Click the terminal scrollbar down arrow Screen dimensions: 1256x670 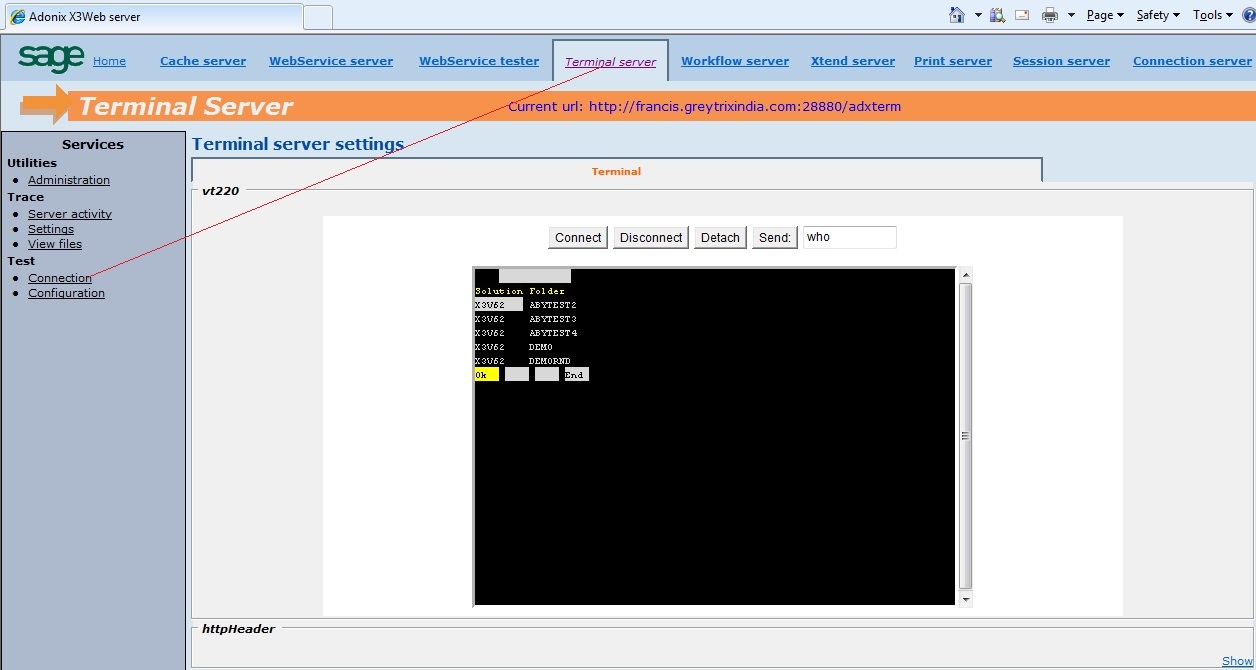pos(965,599)
